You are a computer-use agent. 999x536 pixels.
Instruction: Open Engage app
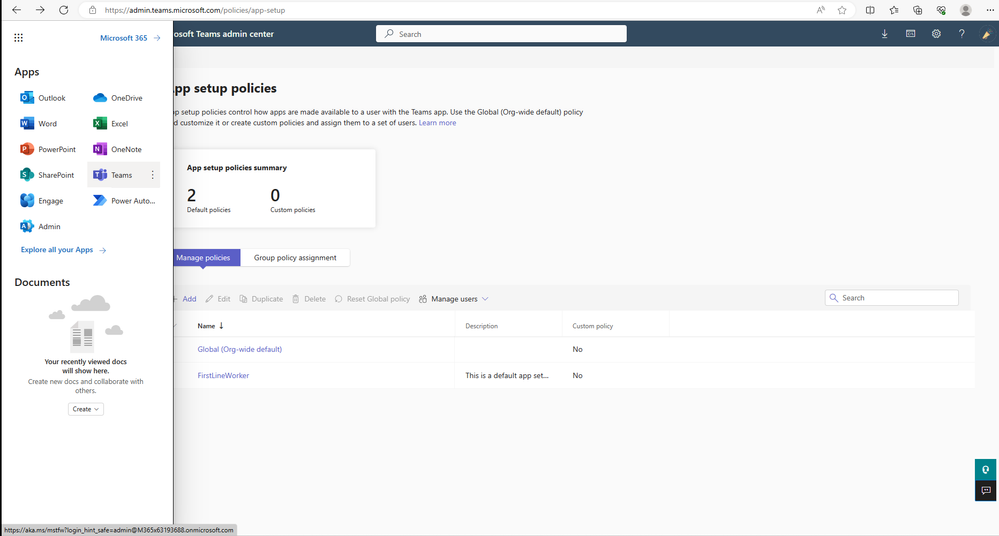[41, 201]
